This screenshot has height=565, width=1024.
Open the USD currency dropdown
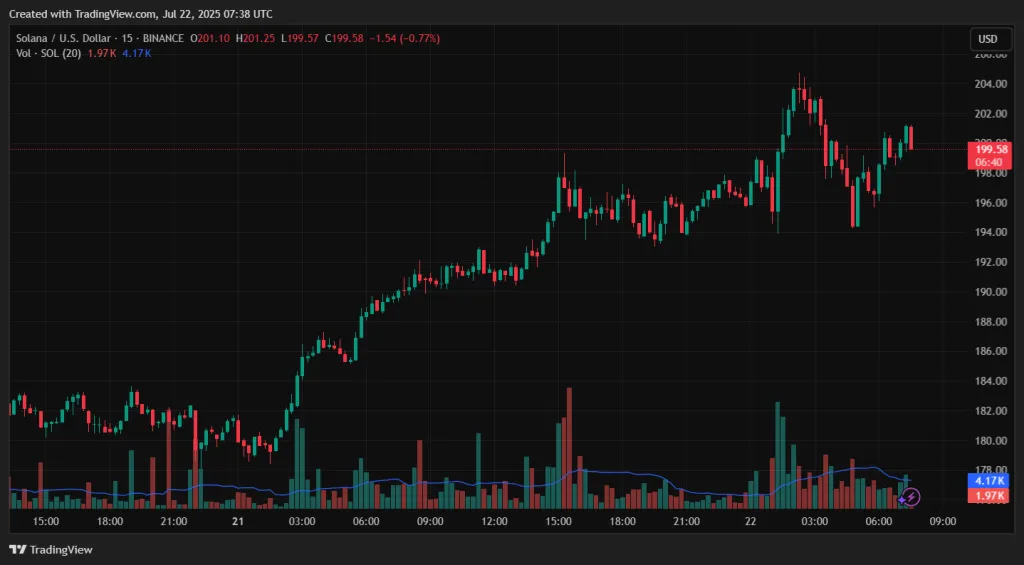pyautogui.click(x=987, y=39)
